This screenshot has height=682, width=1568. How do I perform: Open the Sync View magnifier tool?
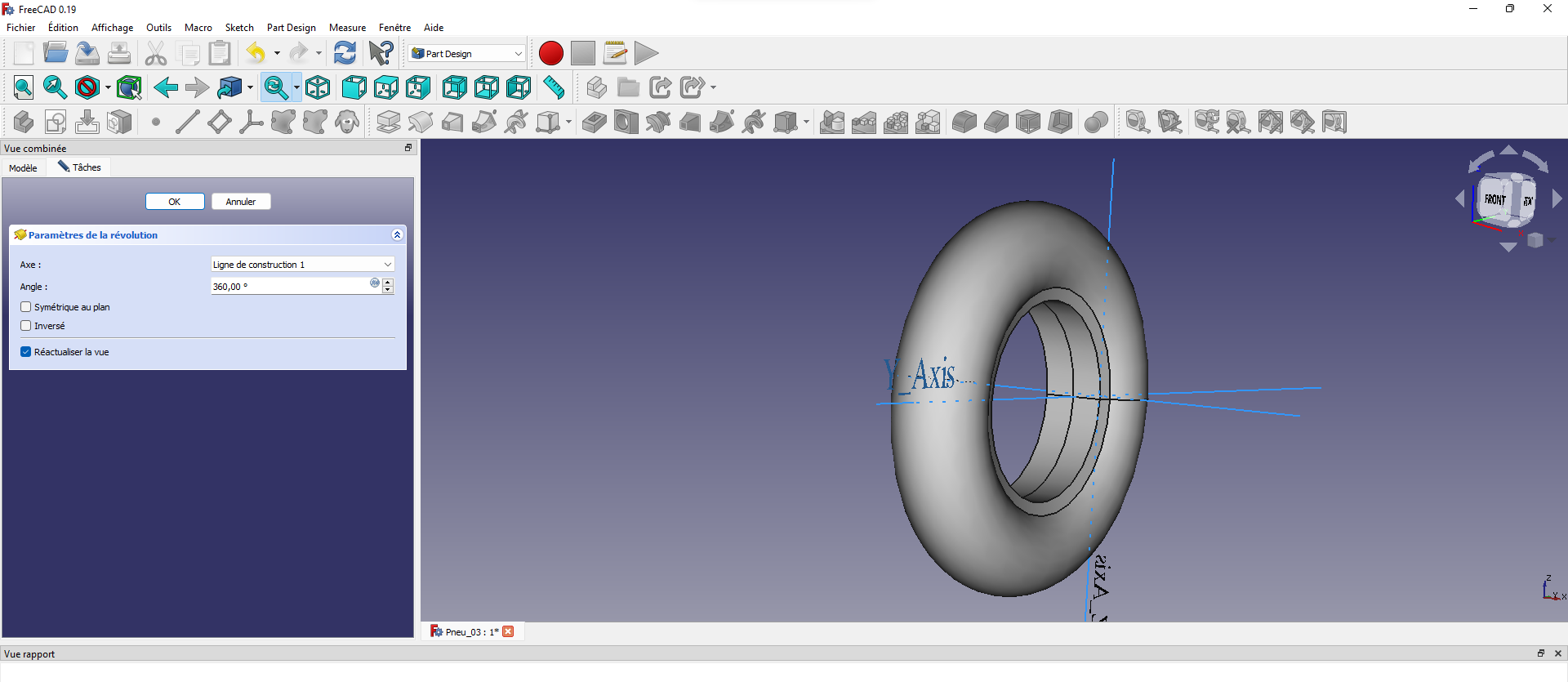pyautogui.click(x=275, y=87)
